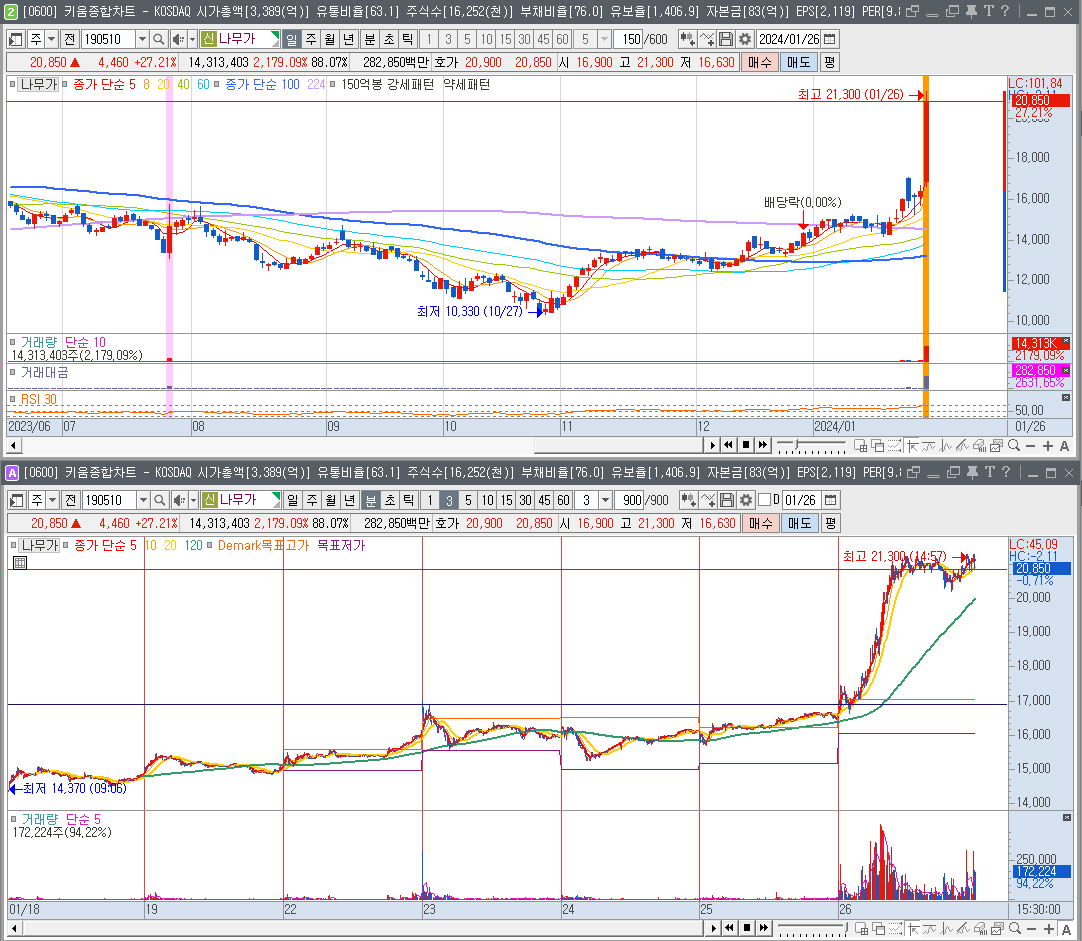The width and height of the screenshot is (1082, 941).
Task: Toggle 나무가 price series checkbox in top chart legend
Action: coord(13,84)
